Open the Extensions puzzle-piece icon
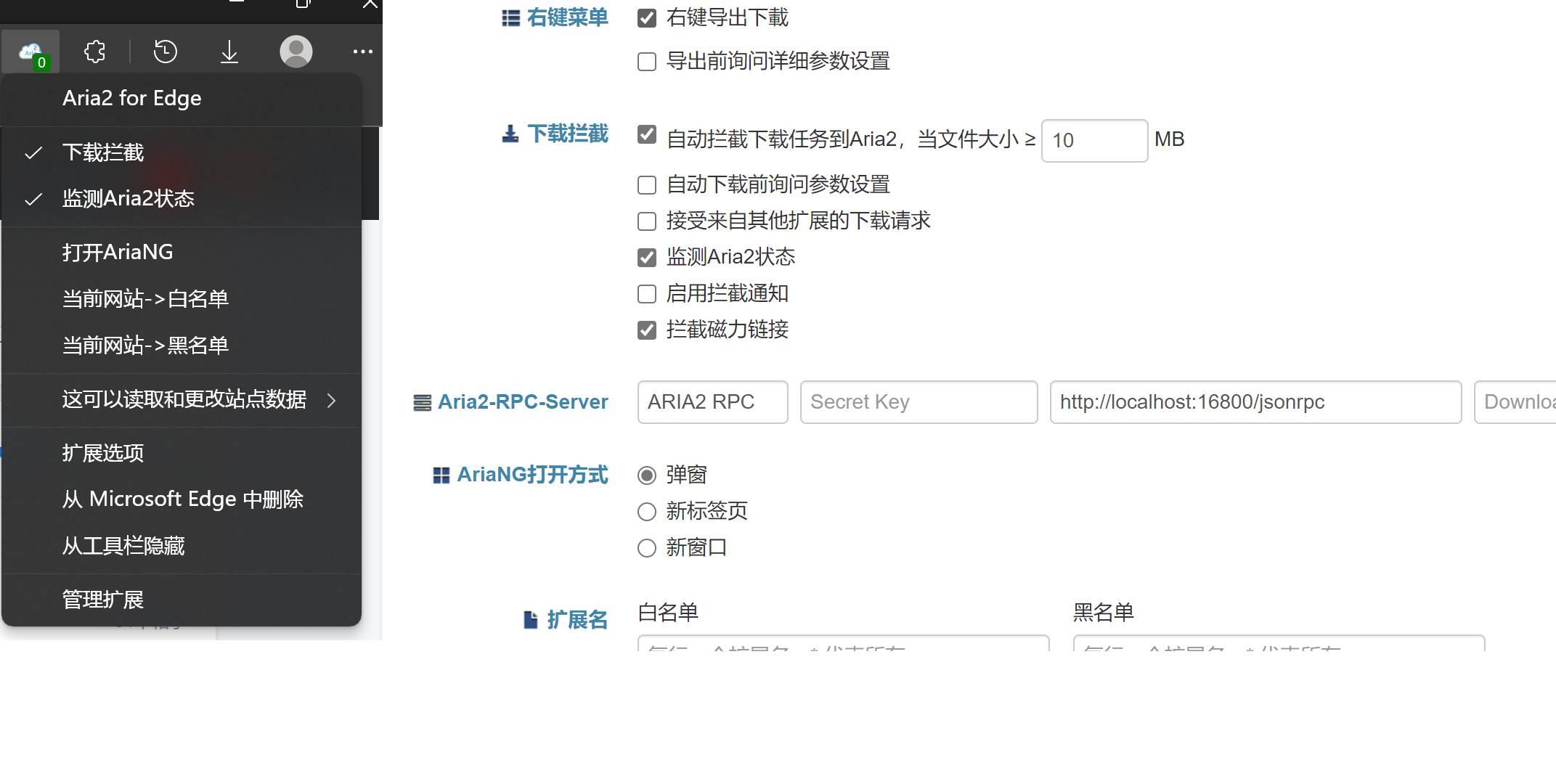Viewport: 1556px width, 784px height. (94, 52)
